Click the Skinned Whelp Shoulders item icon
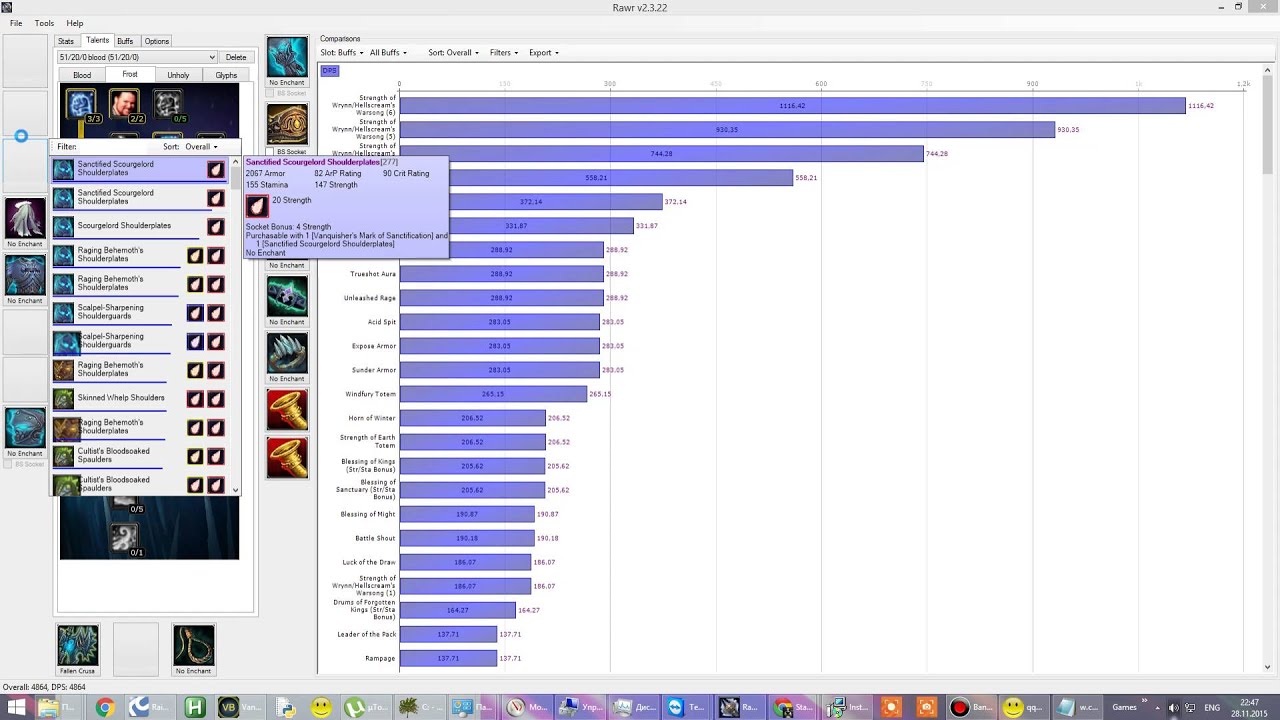Viewport: 1280px width, 720px height. pyautogui.click(x=64, y=398)
